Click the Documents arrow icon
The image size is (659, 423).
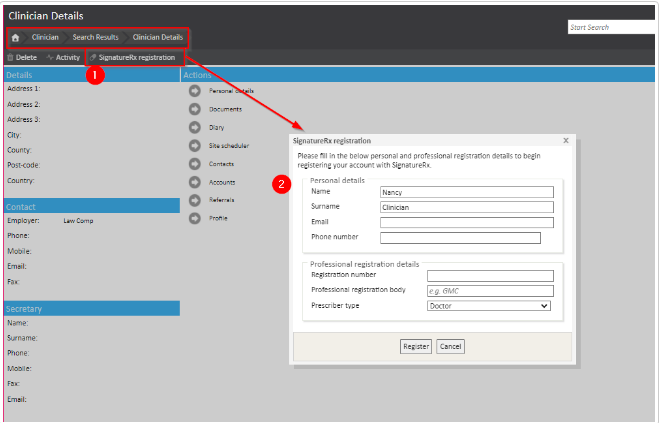pyautogui.click(x=195, y=109)
